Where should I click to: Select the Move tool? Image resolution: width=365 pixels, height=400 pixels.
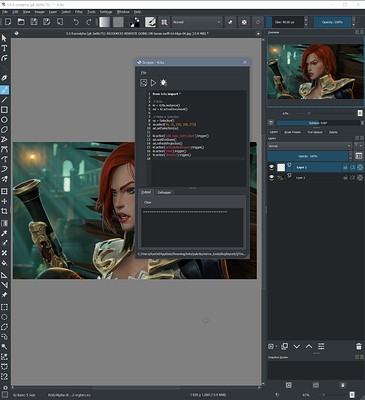(x=4, y=201)
